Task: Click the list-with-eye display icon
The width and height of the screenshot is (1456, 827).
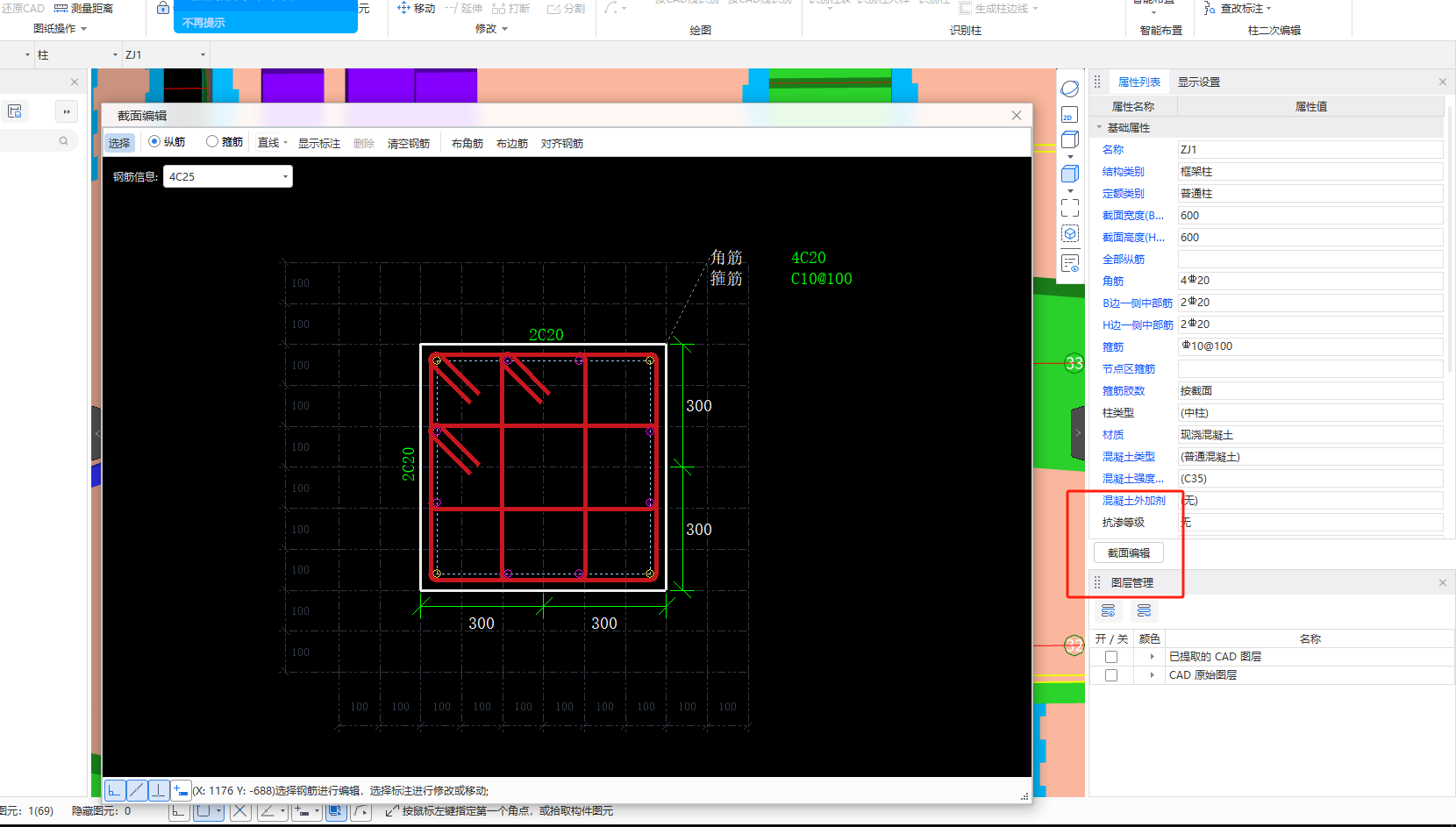Action: (x=1069, y=262)
